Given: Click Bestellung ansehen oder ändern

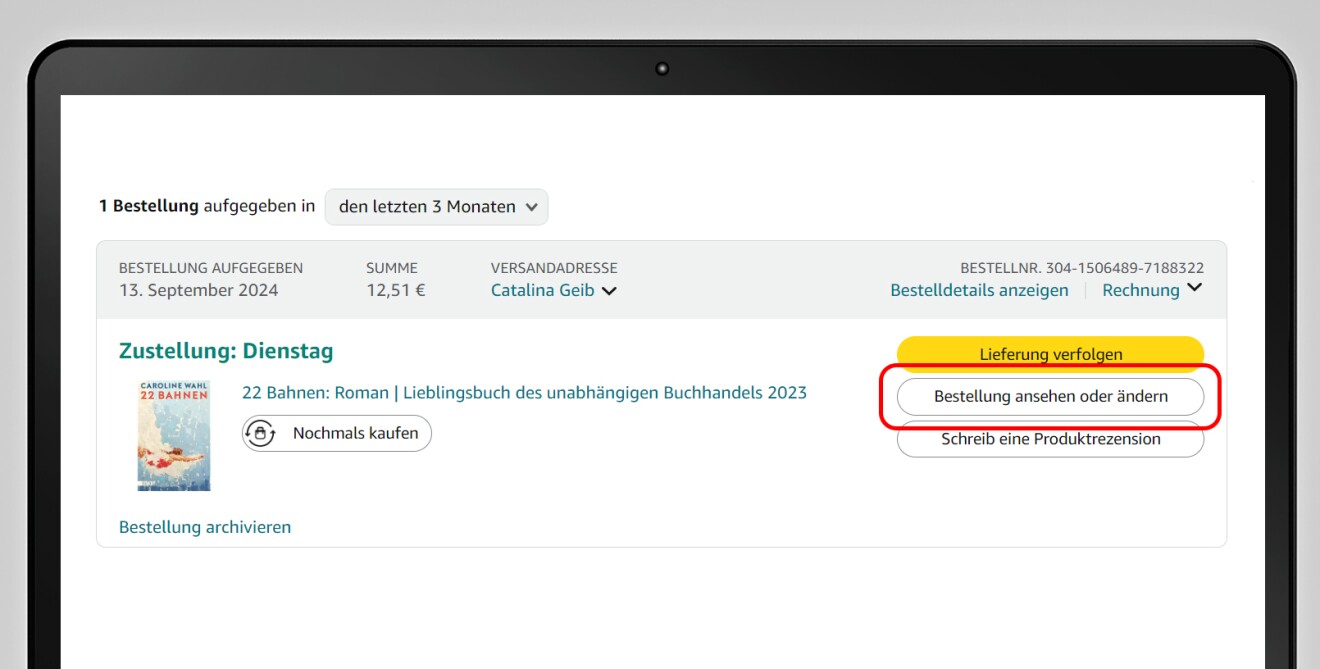Looking at the screenshot, I should pyautogui.click(x=1050, y=396).
